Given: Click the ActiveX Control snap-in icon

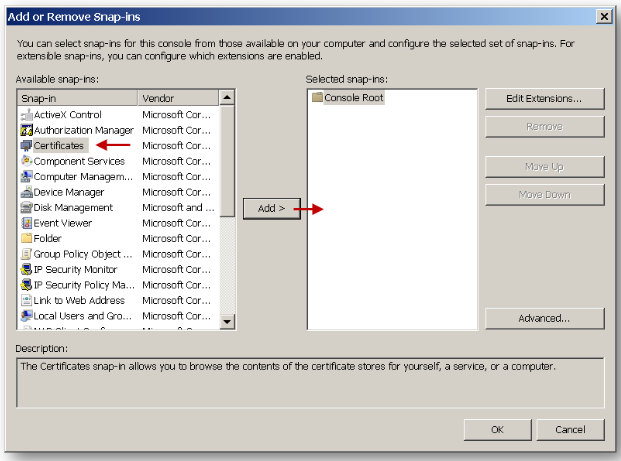Looking at the screenshot, I should [27, 115].
